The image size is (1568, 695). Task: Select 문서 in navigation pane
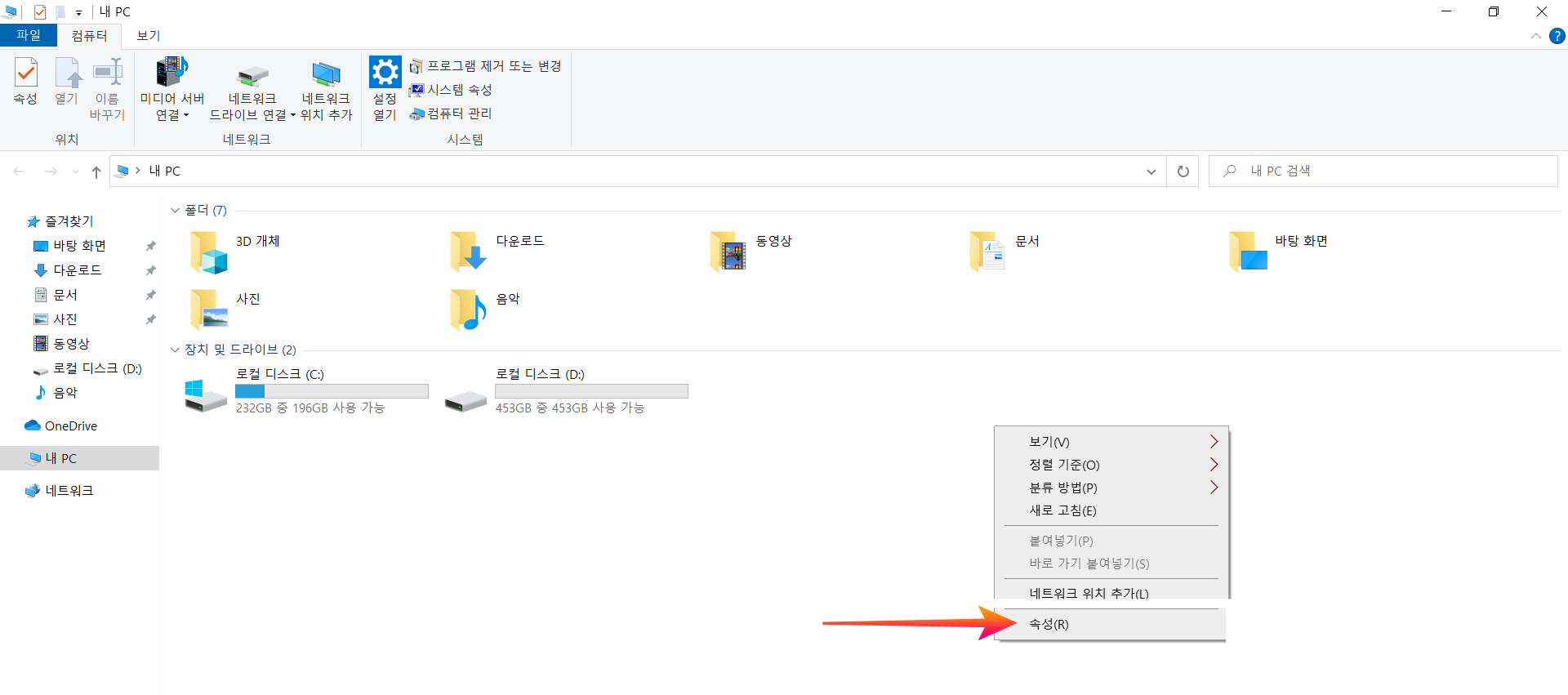65,295
